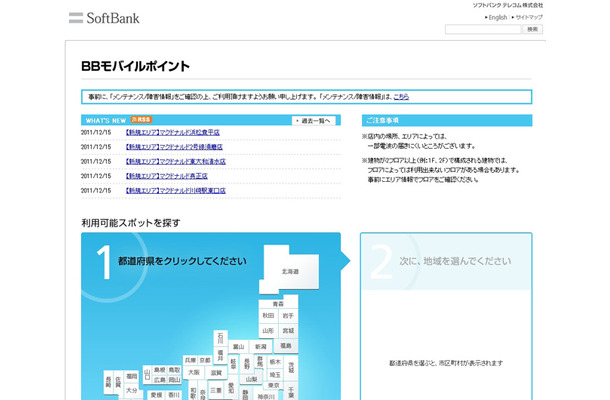The image size is (610, 400).
Task: Select 福岡 on the map
Action: 131,376
